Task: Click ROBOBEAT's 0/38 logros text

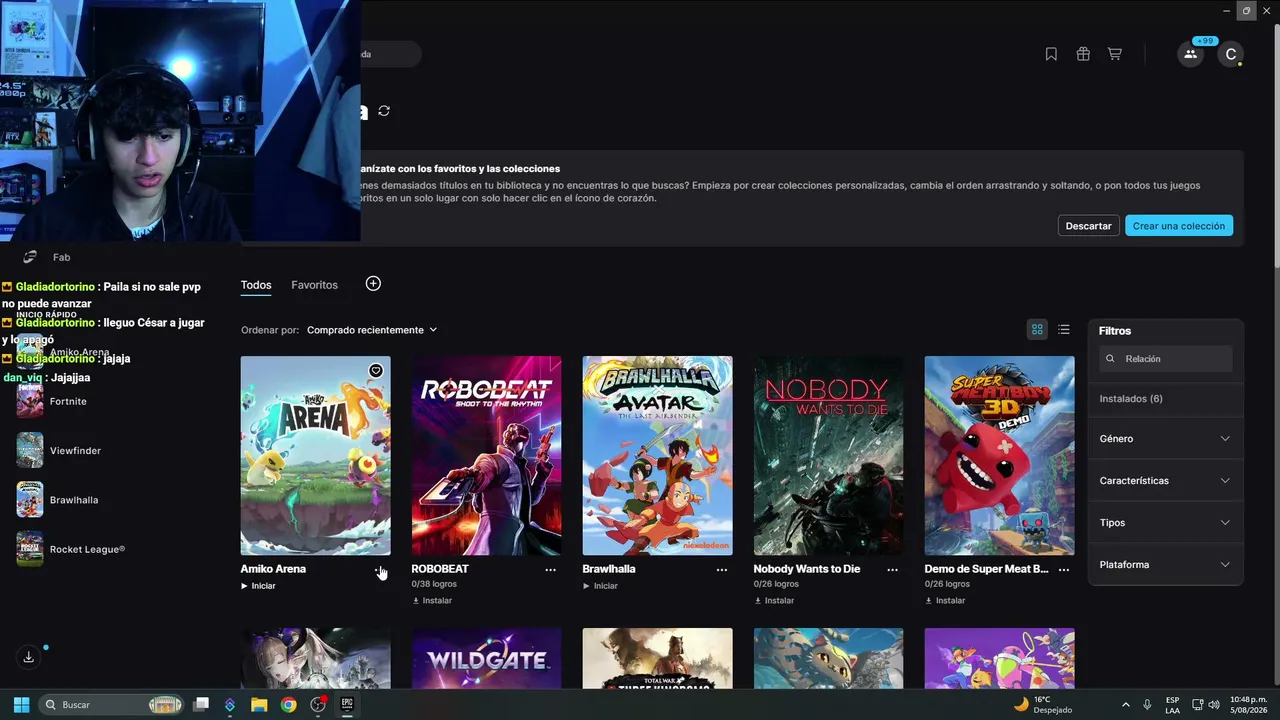Action: click(x=434, y=584)
